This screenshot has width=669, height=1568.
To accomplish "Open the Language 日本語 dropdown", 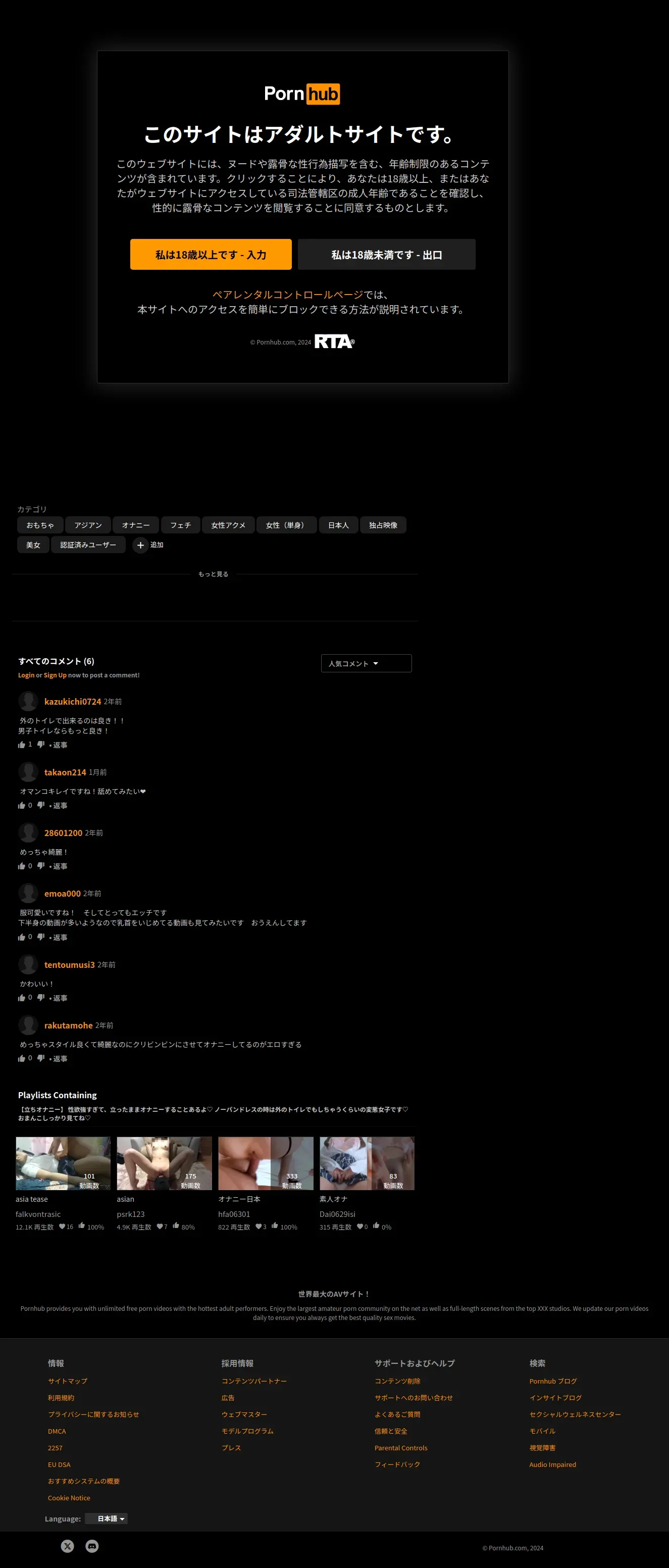I will (107, 1518).
